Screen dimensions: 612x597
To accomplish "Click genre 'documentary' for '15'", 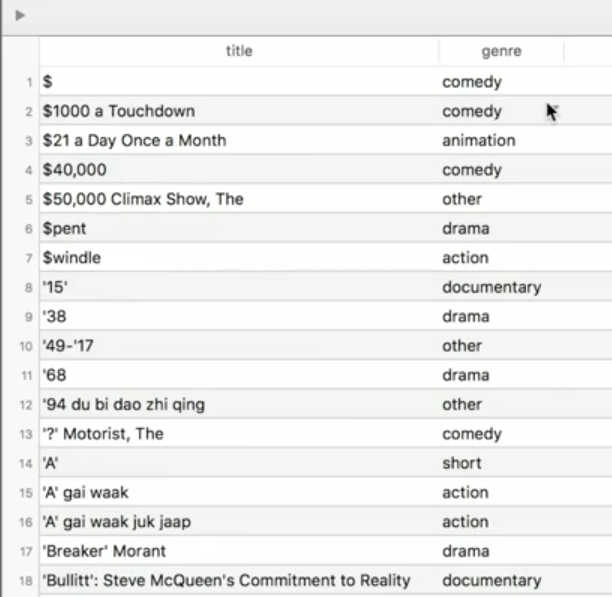I will tap(492, 288).
